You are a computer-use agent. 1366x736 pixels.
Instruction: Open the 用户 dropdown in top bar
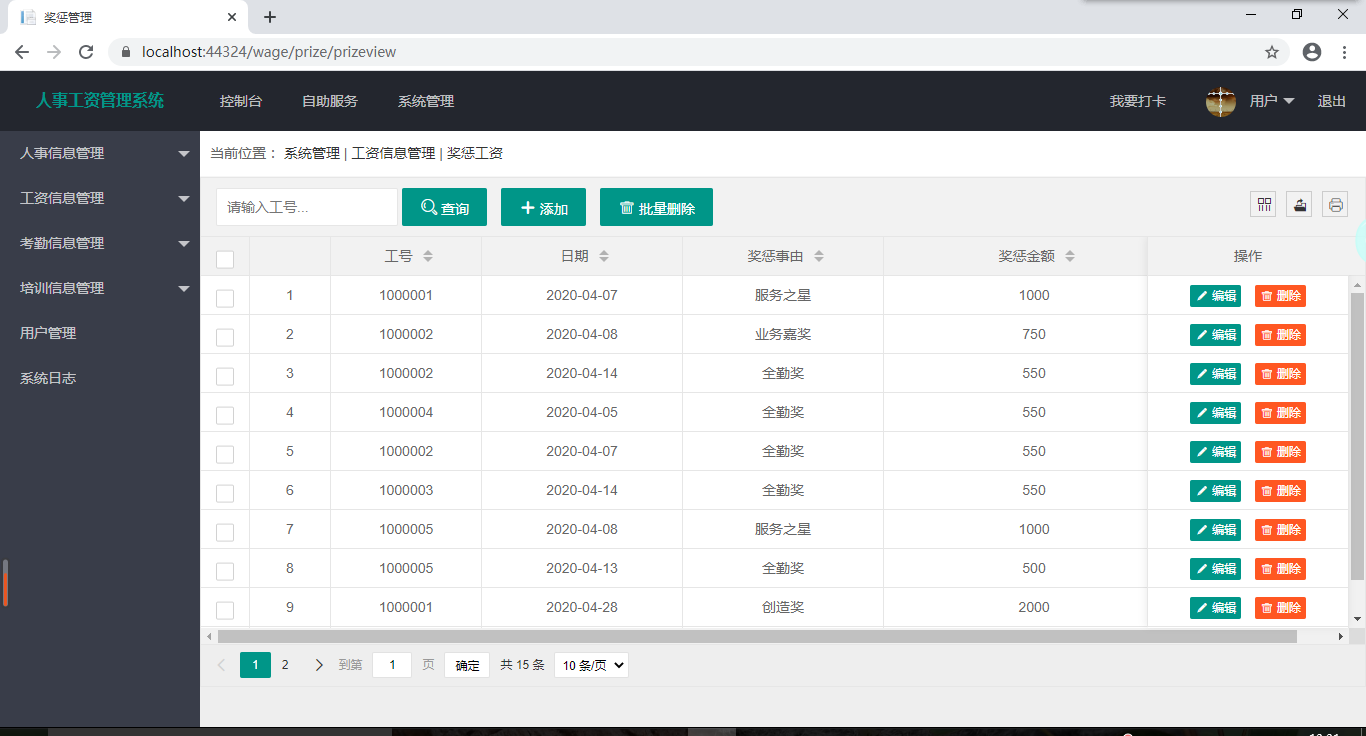1272,101
